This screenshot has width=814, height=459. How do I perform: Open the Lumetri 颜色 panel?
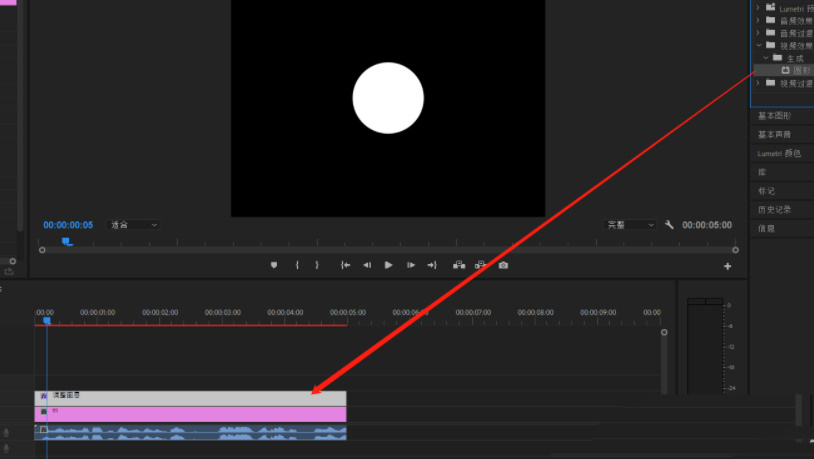click(x=779, y=153)
